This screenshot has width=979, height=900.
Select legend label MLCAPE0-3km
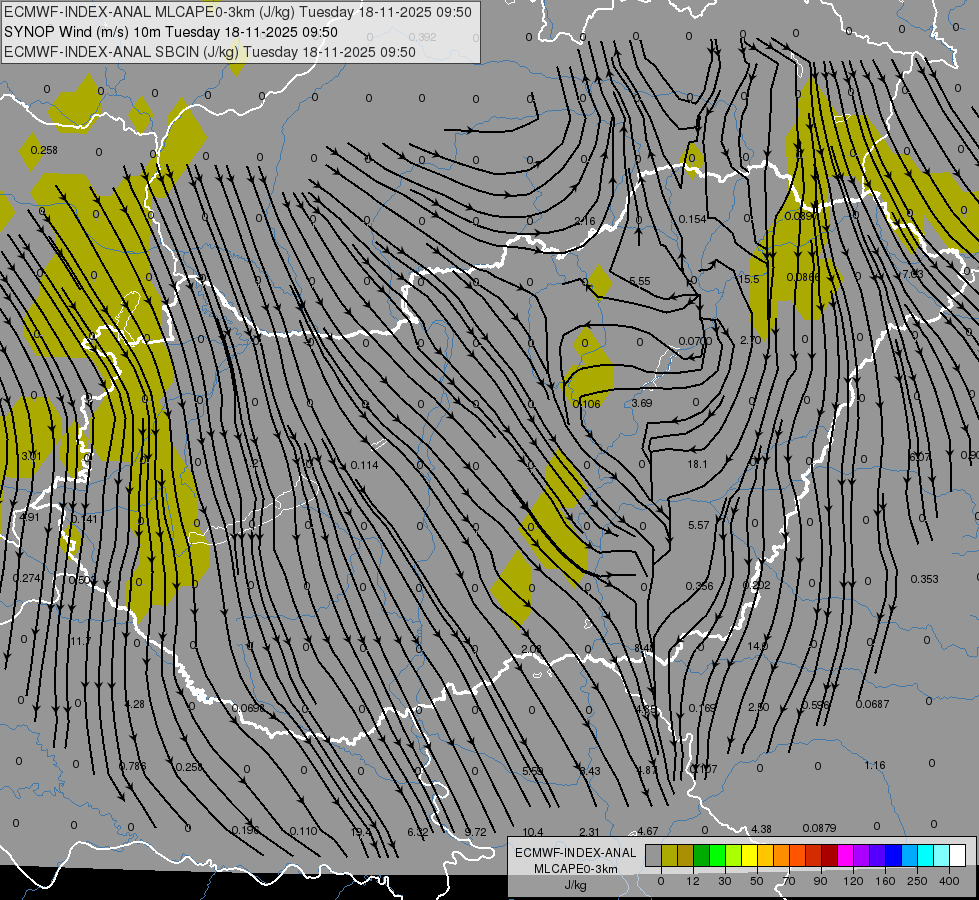(575, 869)
